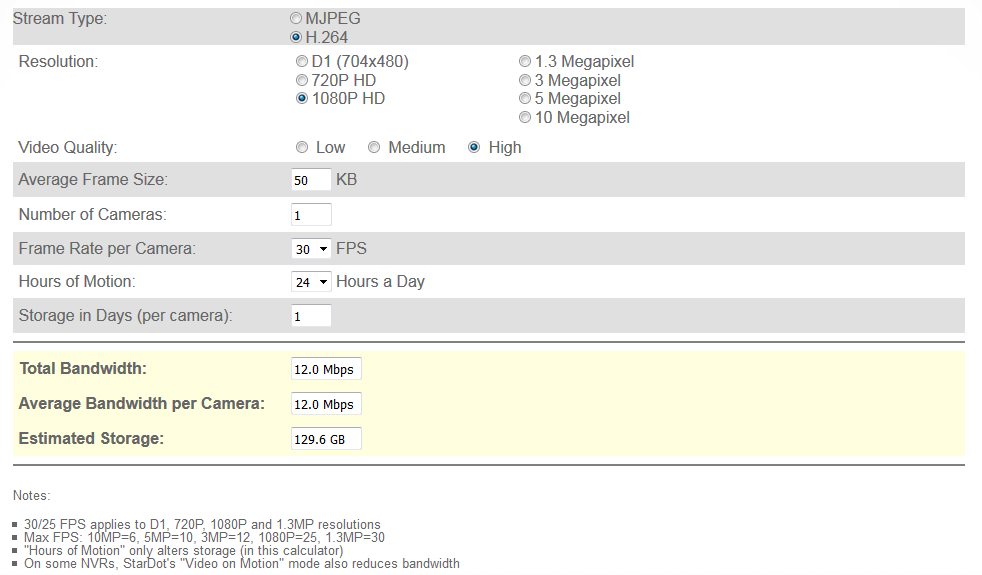
Task: Select 3 Megapixel resolution
Action: click(525, 80)
